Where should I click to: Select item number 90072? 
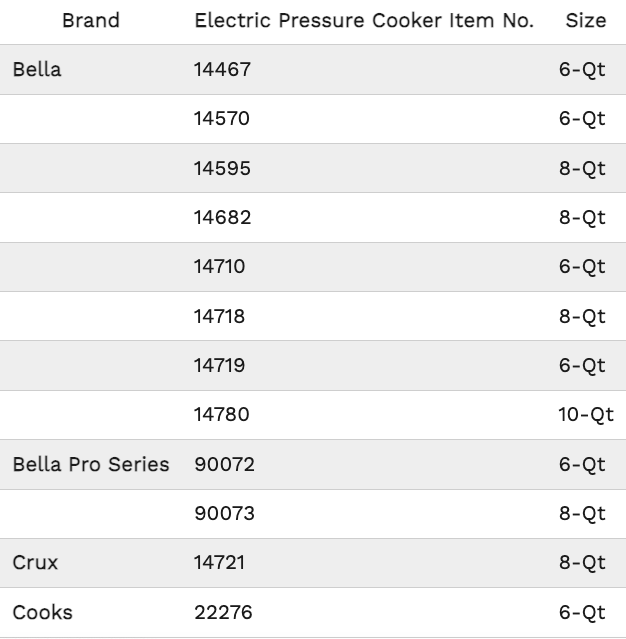click(x=225, y=464)
